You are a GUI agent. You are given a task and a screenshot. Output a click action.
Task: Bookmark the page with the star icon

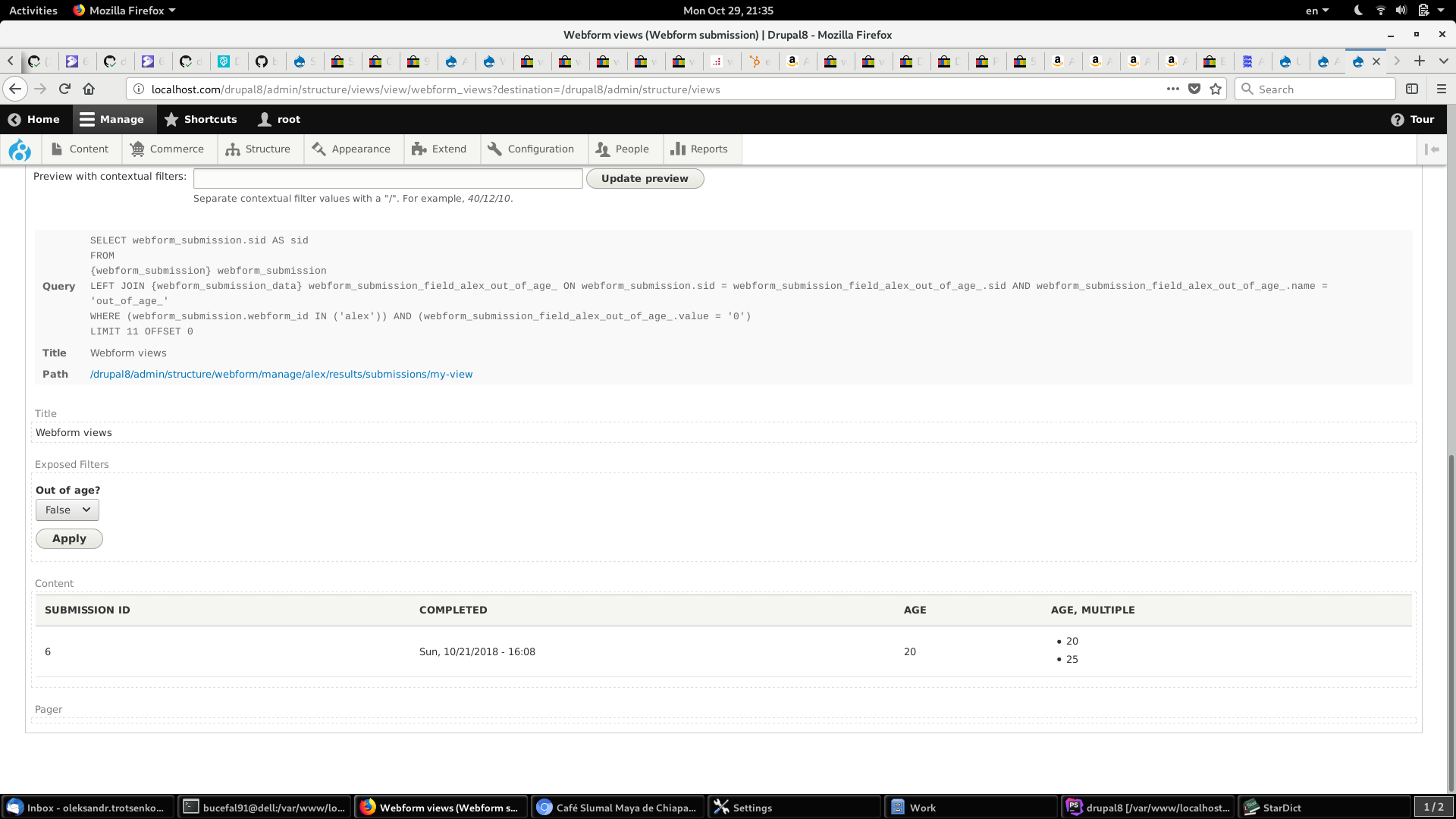click(x=1216, y=89)
